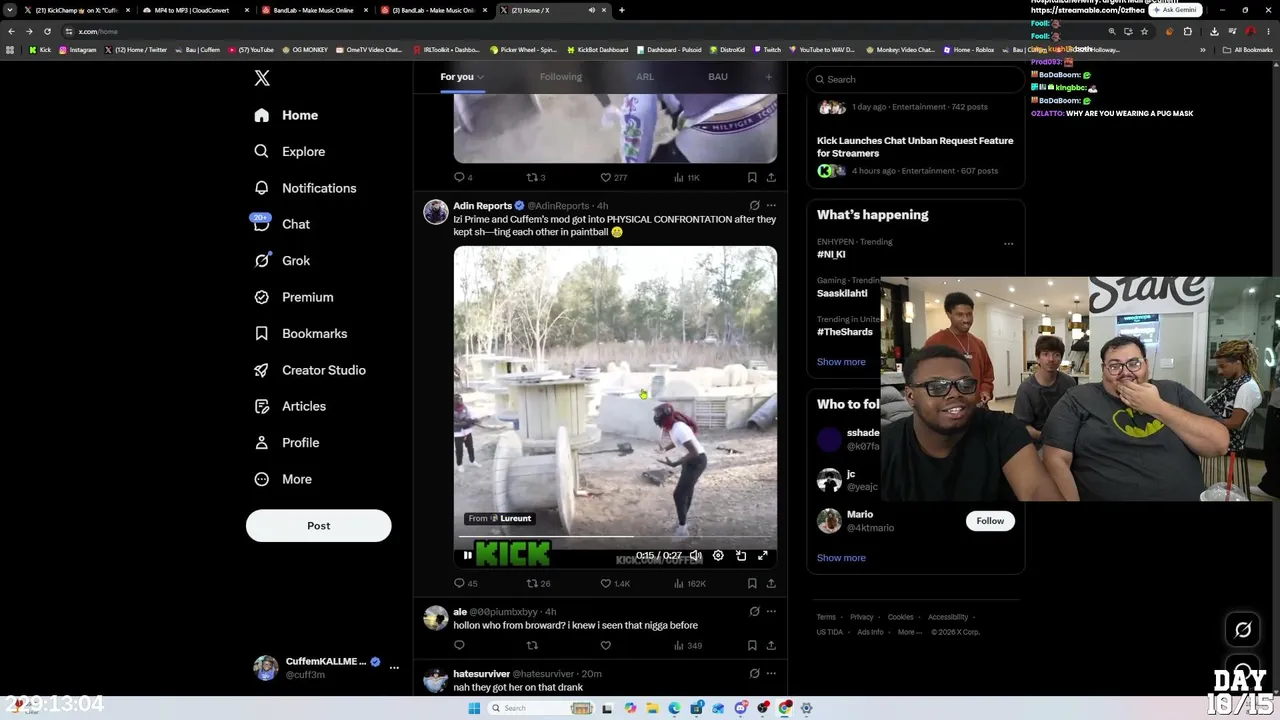The width and height of the screenshot is (1280, 720).
Task: Open Grok from the left navigation
Action: [282, 261]
